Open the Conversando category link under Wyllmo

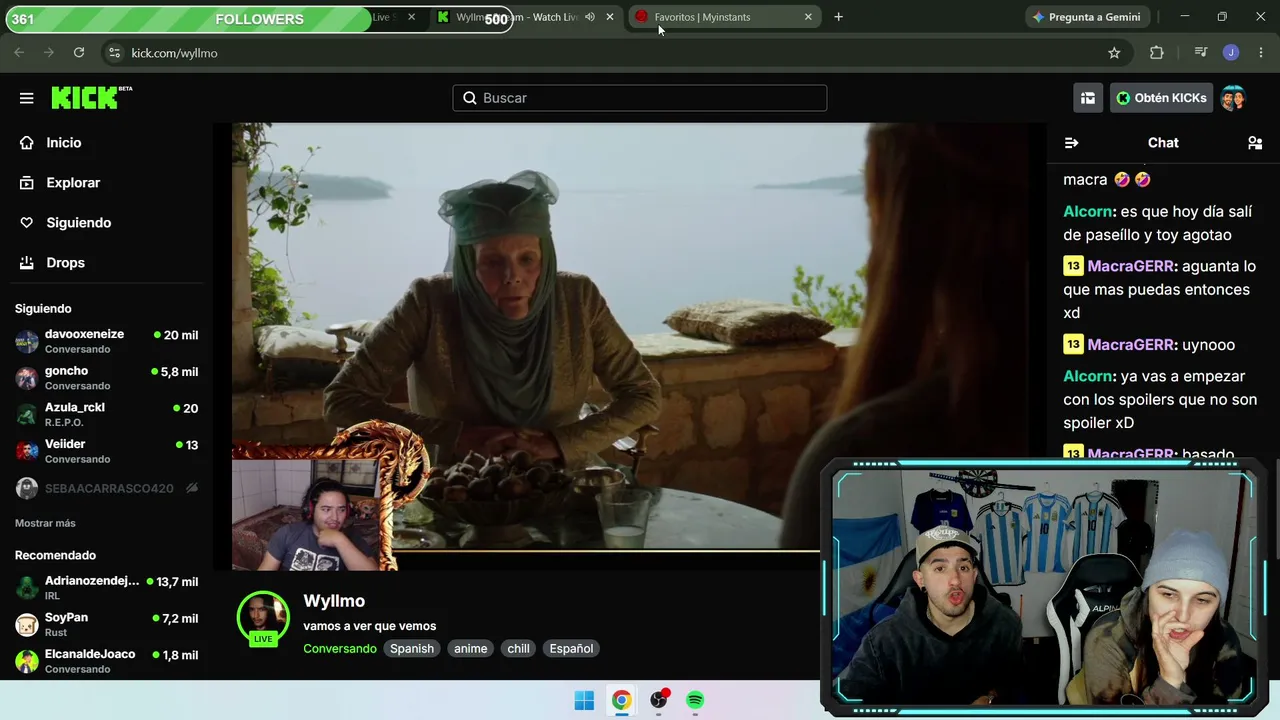coord(340,649)
